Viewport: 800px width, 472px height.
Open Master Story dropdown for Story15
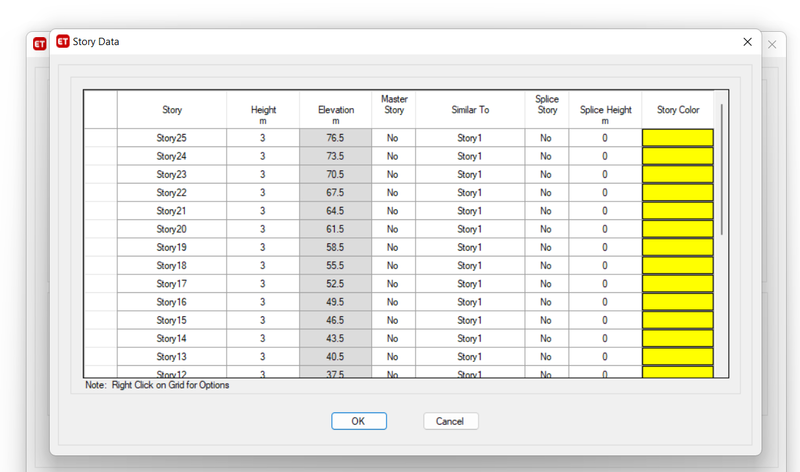point(393,320)
